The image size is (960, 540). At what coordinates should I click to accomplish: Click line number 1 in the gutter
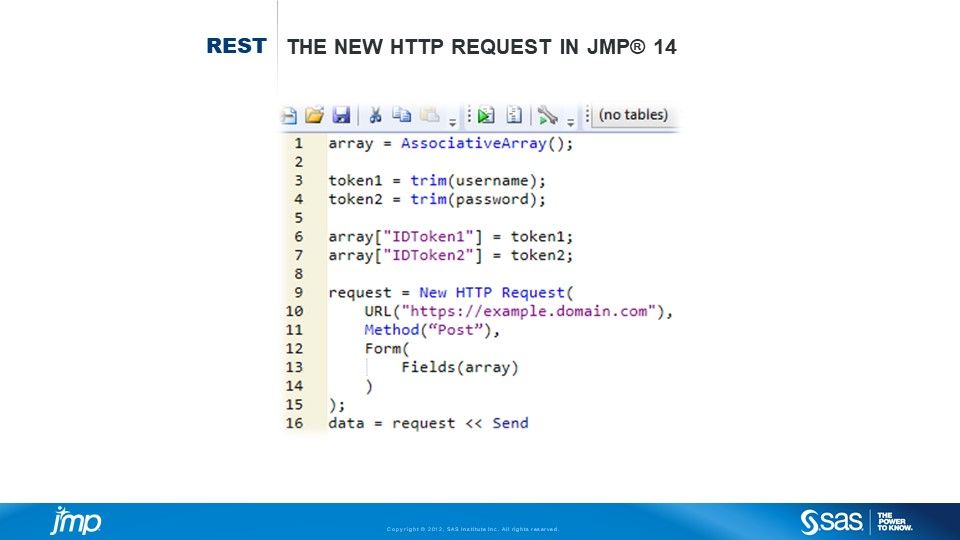click(x=299, y=143)
